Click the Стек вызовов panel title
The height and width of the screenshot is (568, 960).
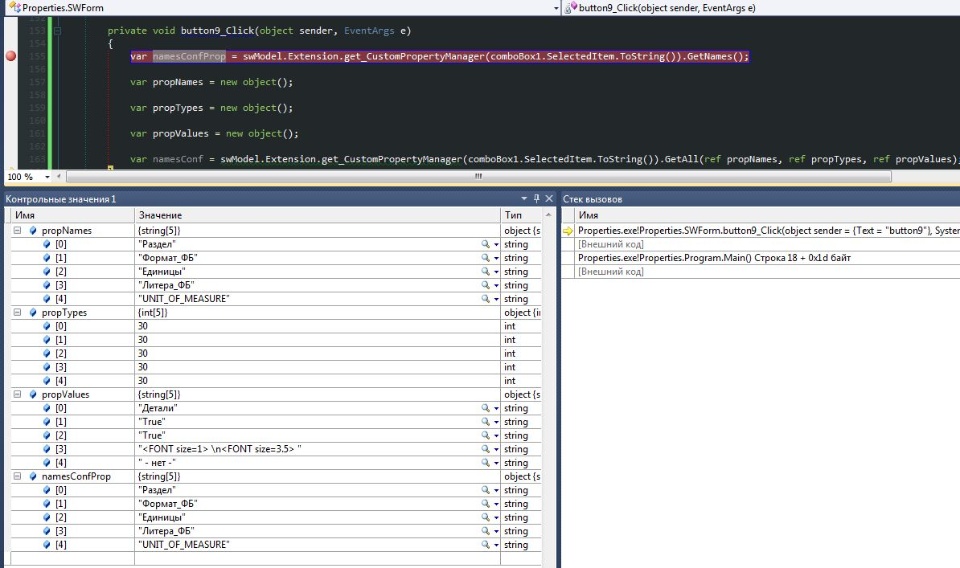[592, 199]
